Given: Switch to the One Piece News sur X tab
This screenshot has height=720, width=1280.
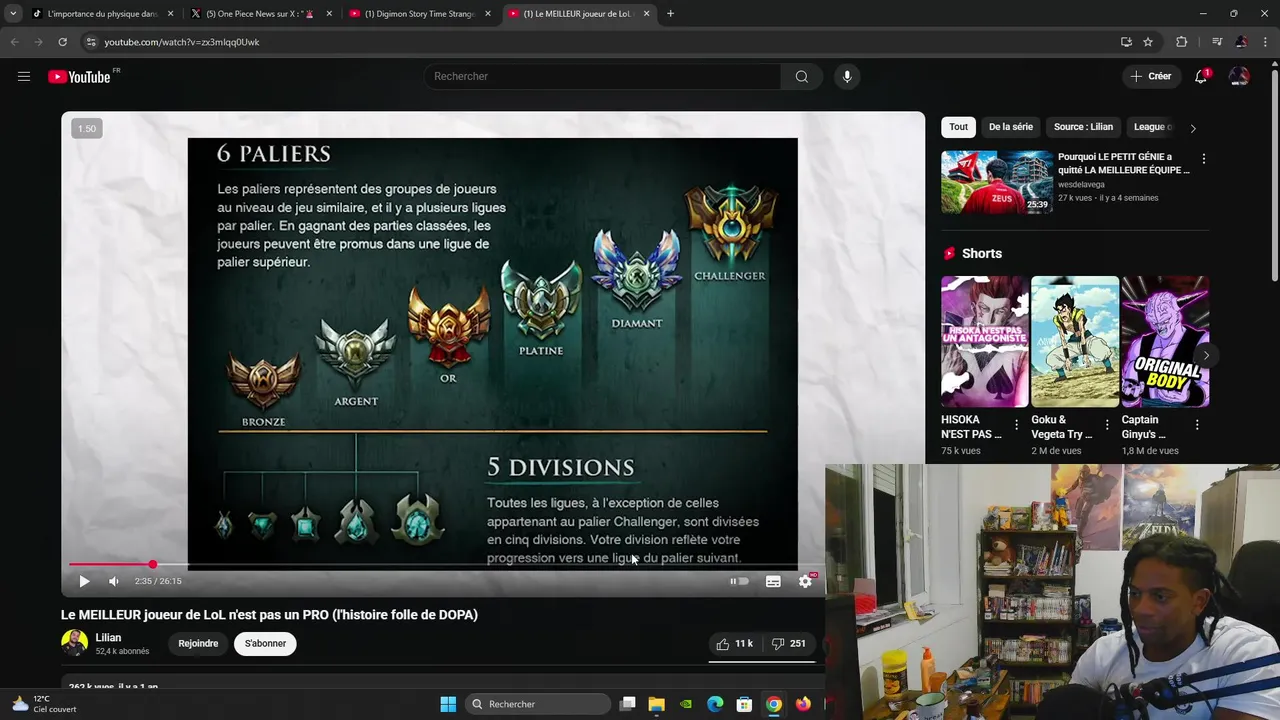Looking at the screenshot, I should tap(262, 14).
